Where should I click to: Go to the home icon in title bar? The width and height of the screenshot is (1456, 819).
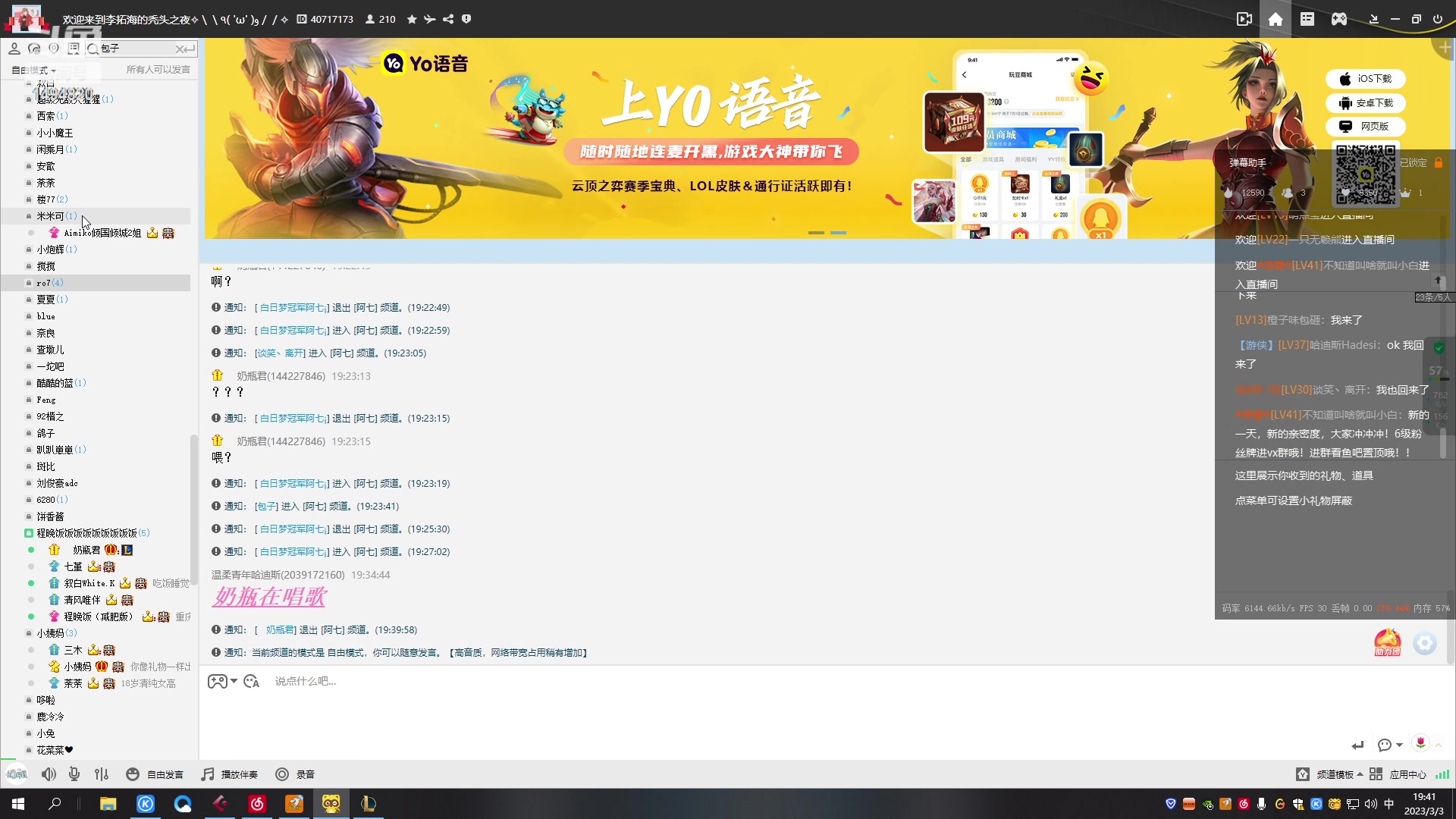click(1276, 19)
